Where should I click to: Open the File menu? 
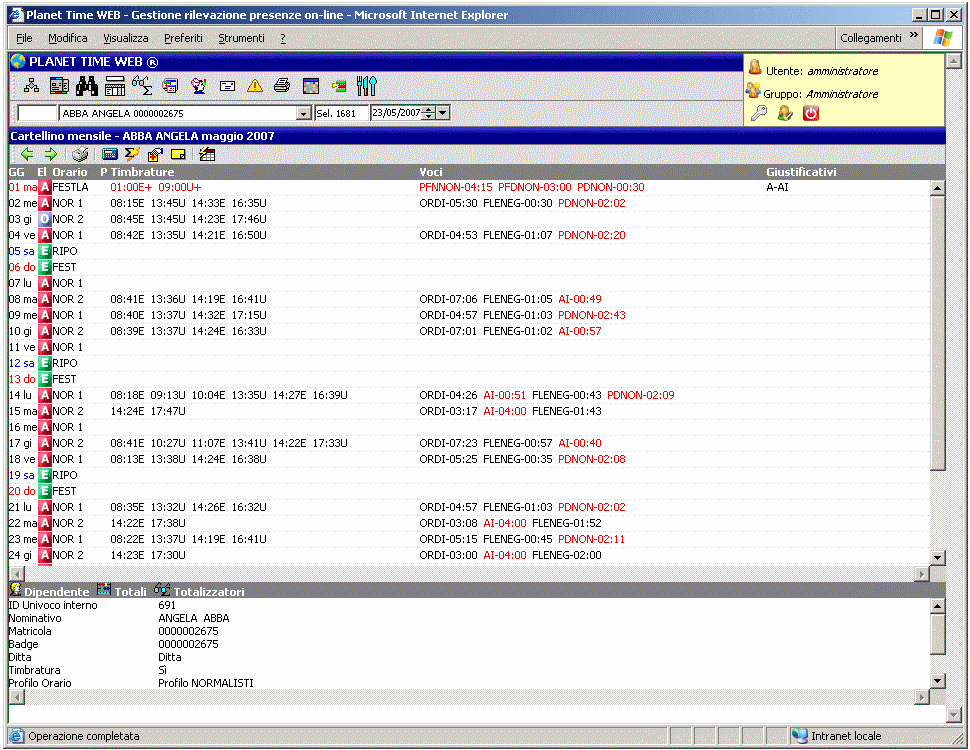[24, 38]
